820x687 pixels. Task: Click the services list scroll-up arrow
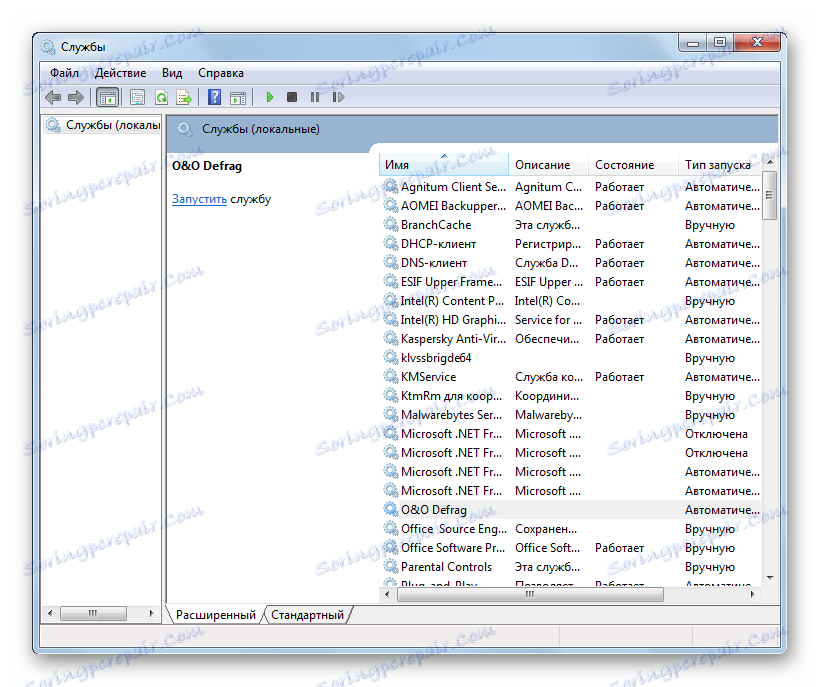[770, 162]
